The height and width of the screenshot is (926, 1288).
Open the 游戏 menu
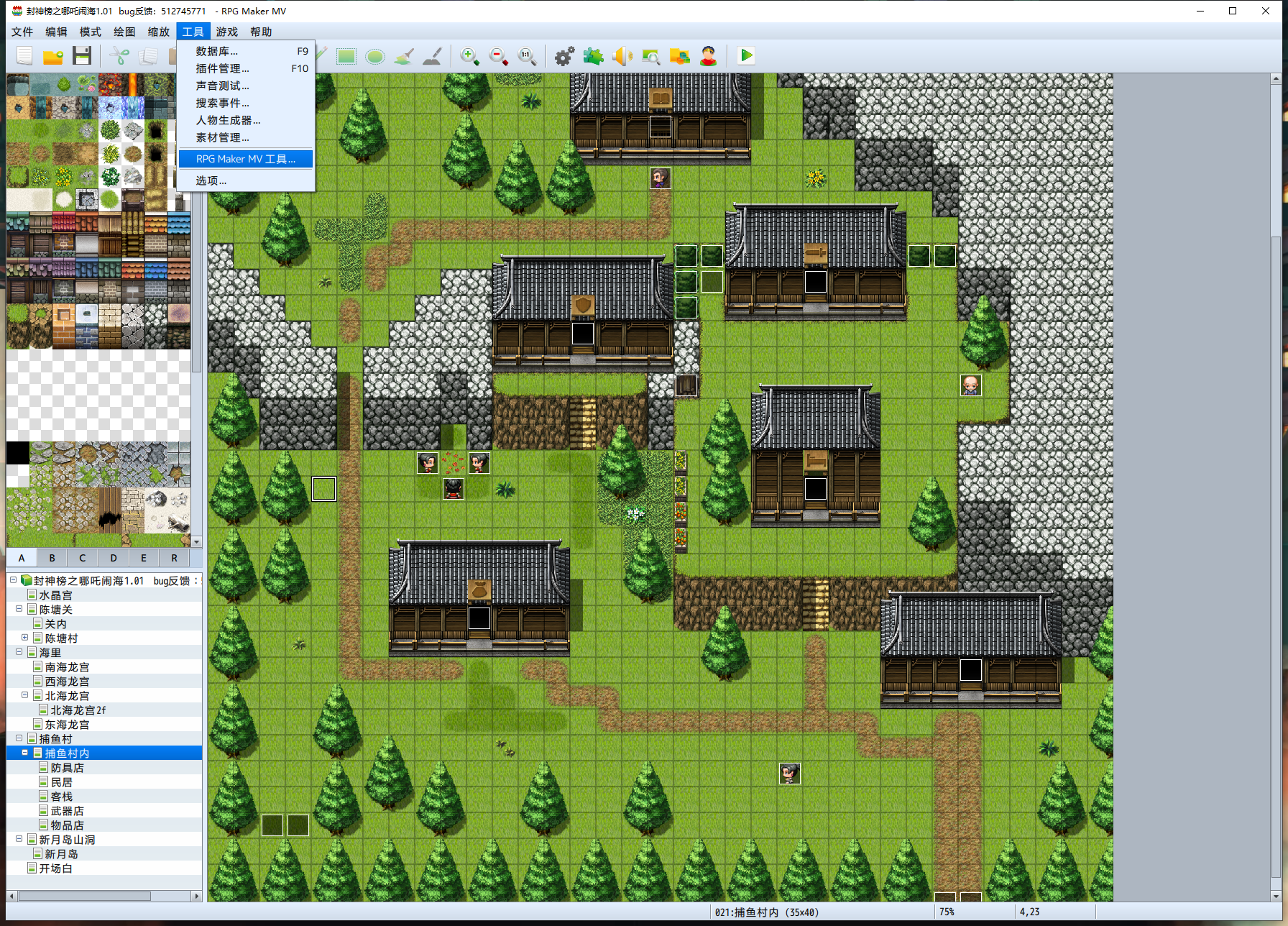click(x=227, y=32)
